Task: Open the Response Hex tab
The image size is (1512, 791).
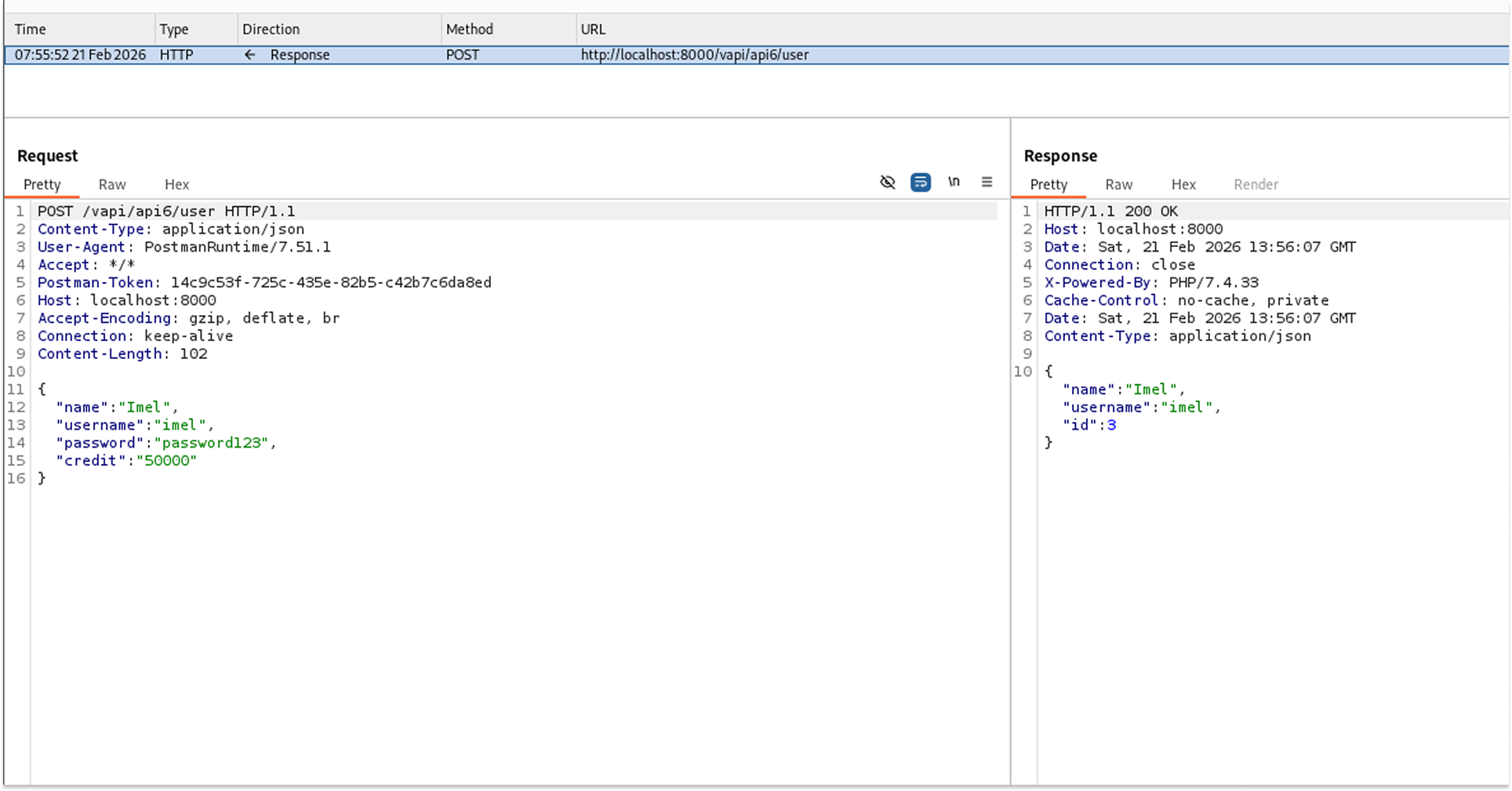Action: point(1183,184)
